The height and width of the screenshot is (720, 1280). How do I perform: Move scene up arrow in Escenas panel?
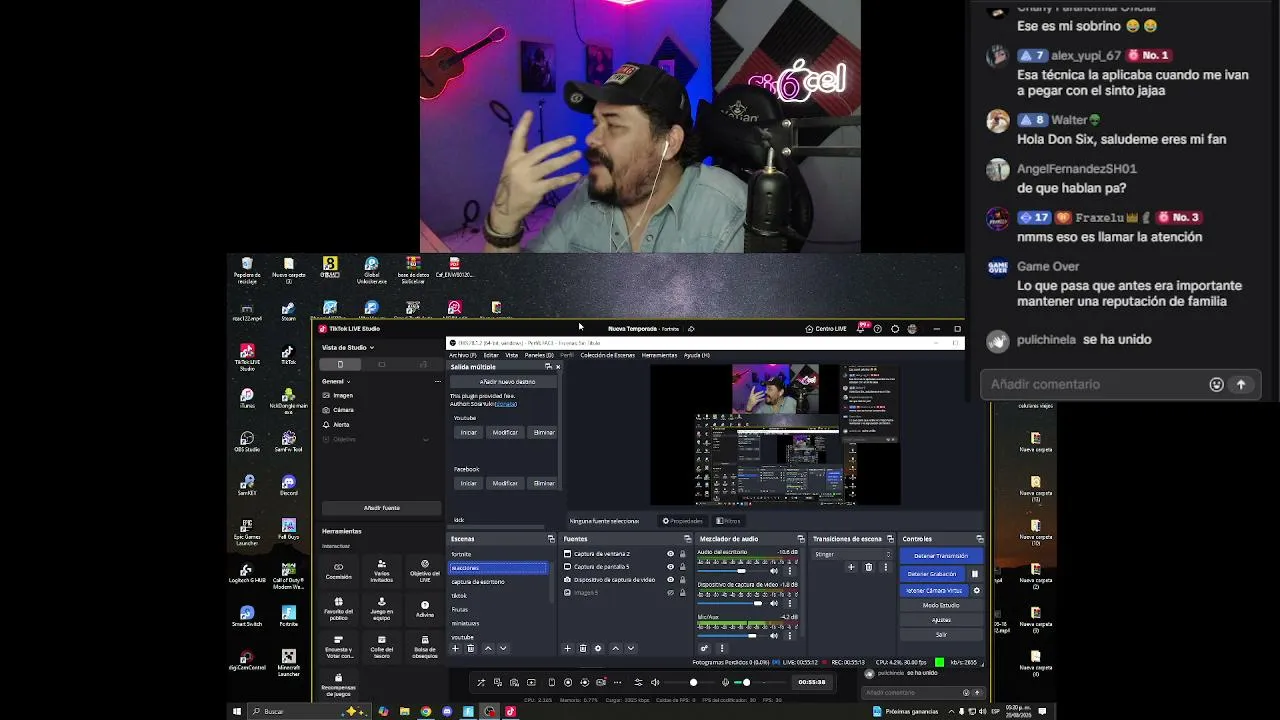pyautogui.click(x=488, y=648)
